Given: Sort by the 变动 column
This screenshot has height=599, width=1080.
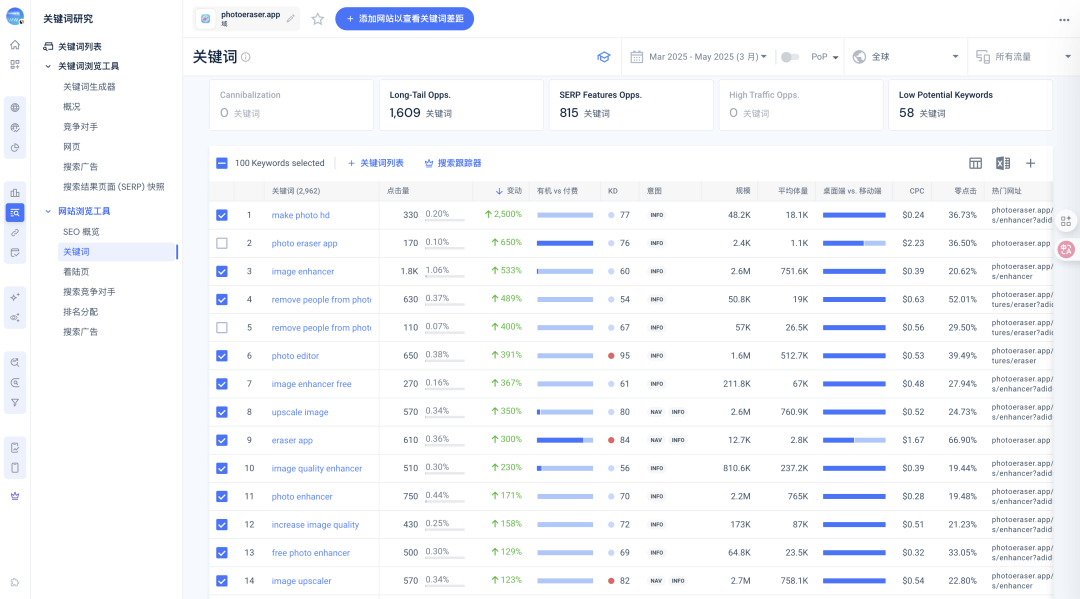Looking at the screenshot, I should pos(509,191).
